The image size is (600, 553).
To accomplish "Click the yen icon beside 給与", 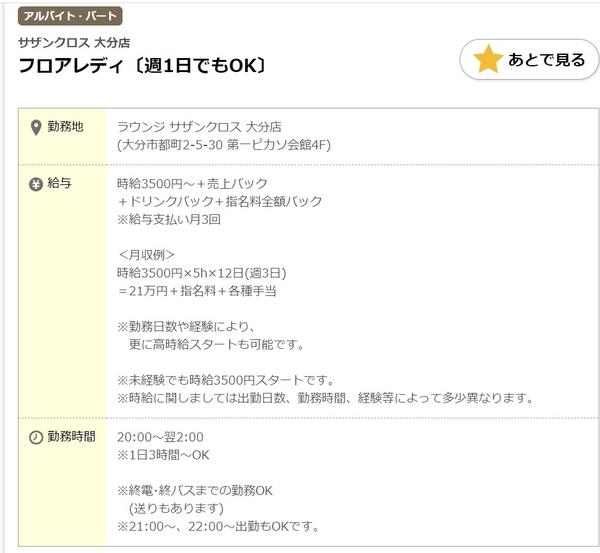I will [36, 184].
